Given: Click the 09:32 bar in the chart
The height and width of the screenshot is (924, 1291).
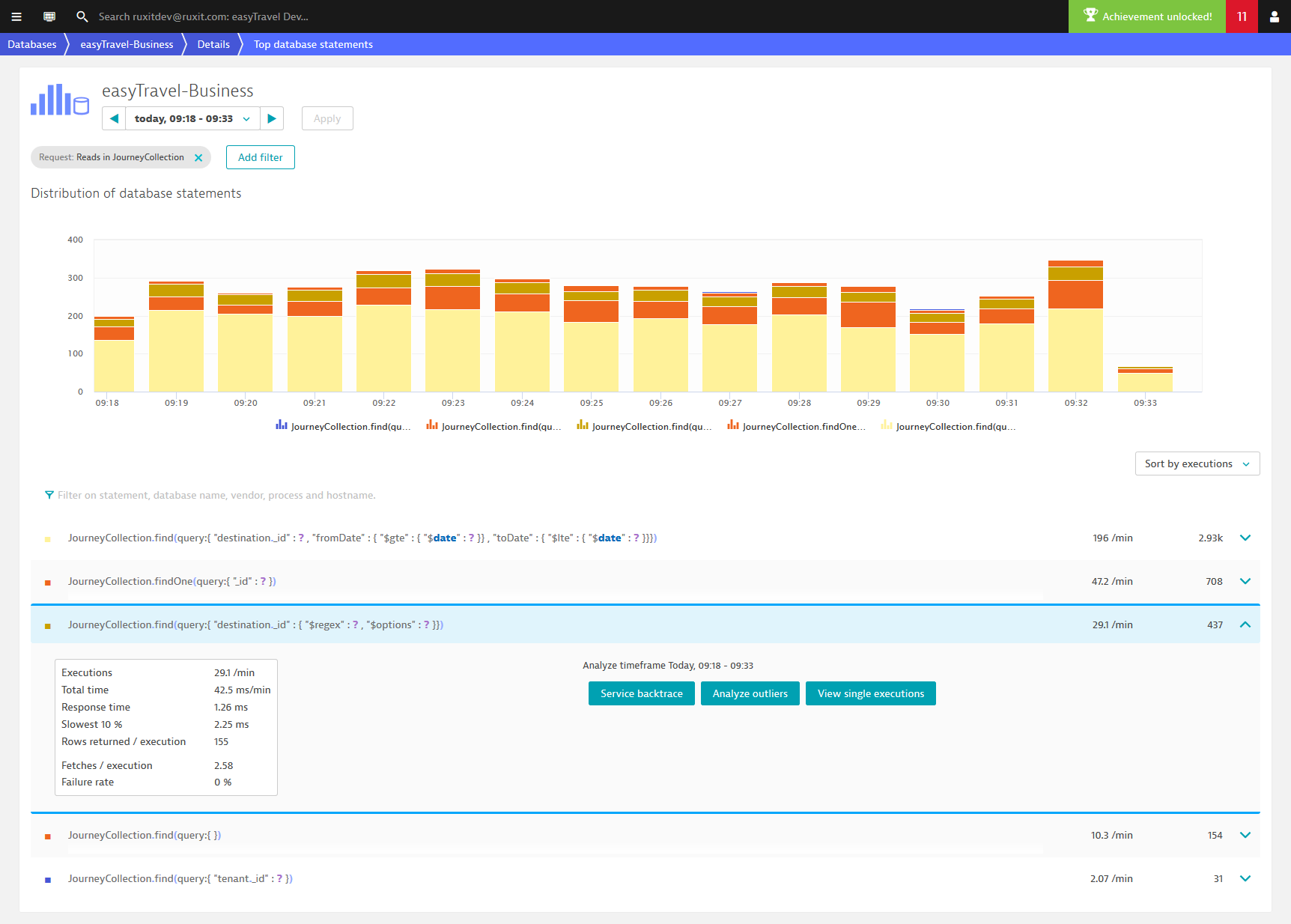Looking at the screenshot, I should click(1075, 326).
